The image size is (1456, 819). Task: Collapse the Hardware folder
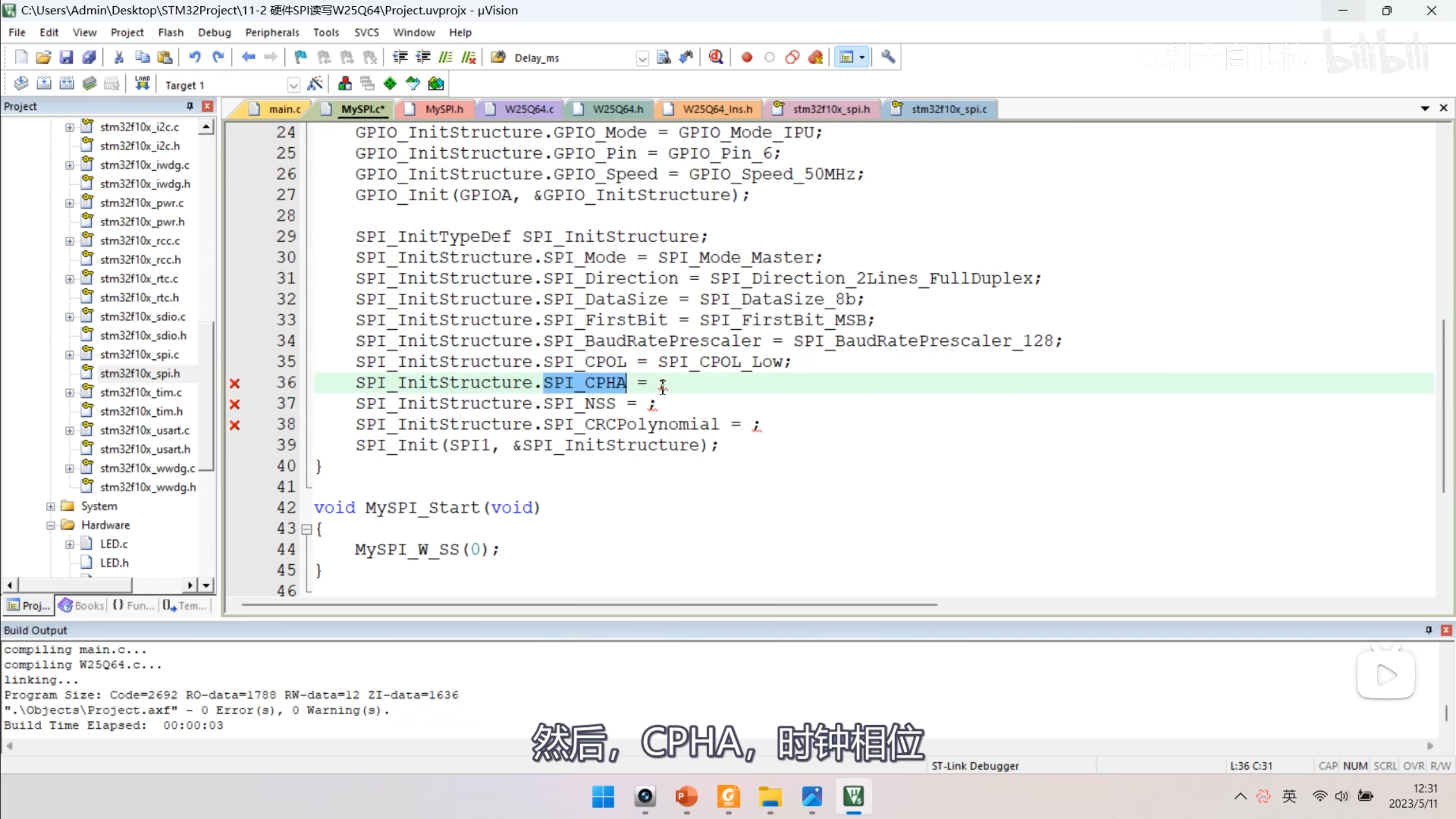[51, 525]
